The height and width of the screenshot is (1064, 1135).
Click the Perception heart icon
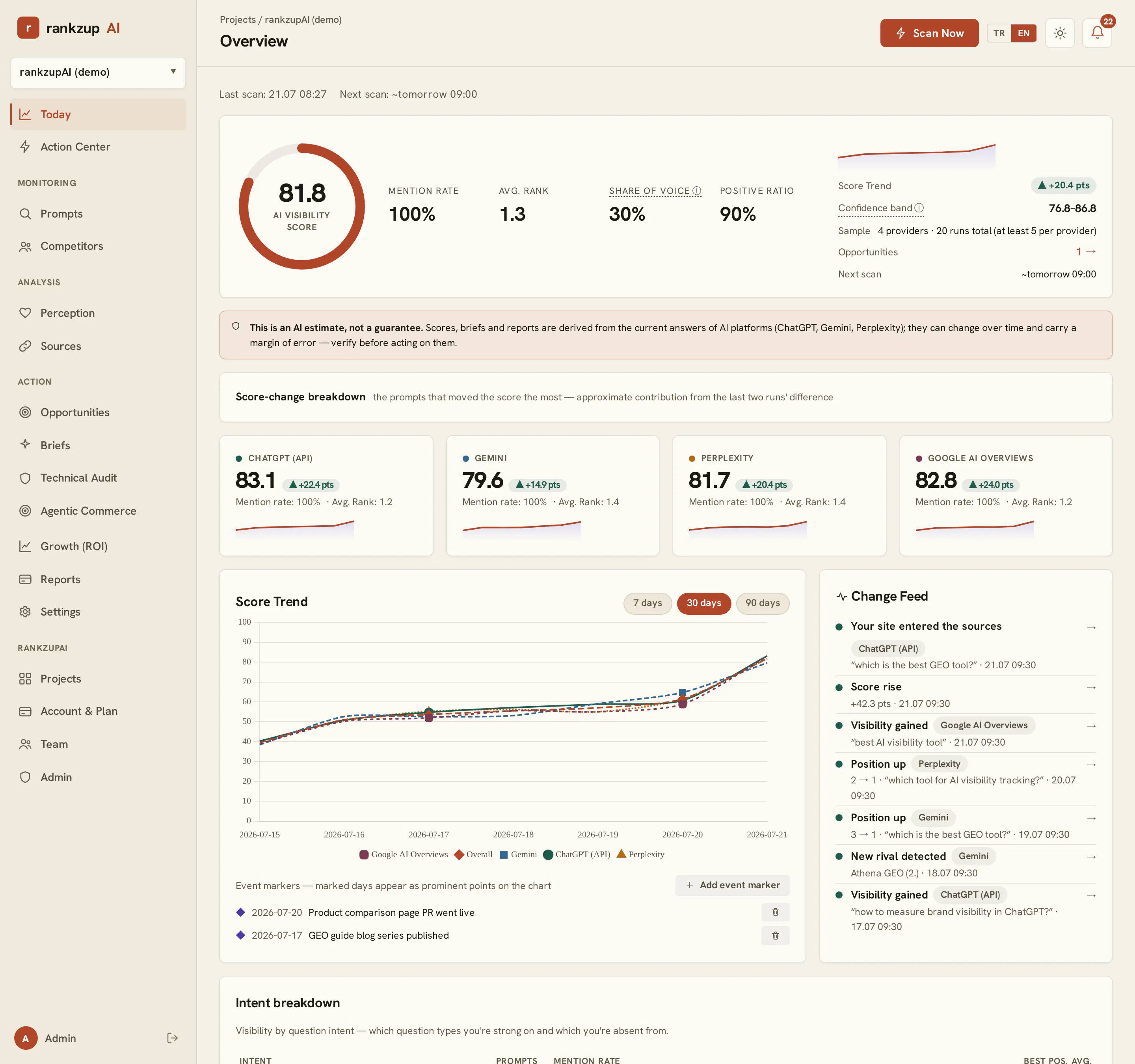tap(25, 313)
